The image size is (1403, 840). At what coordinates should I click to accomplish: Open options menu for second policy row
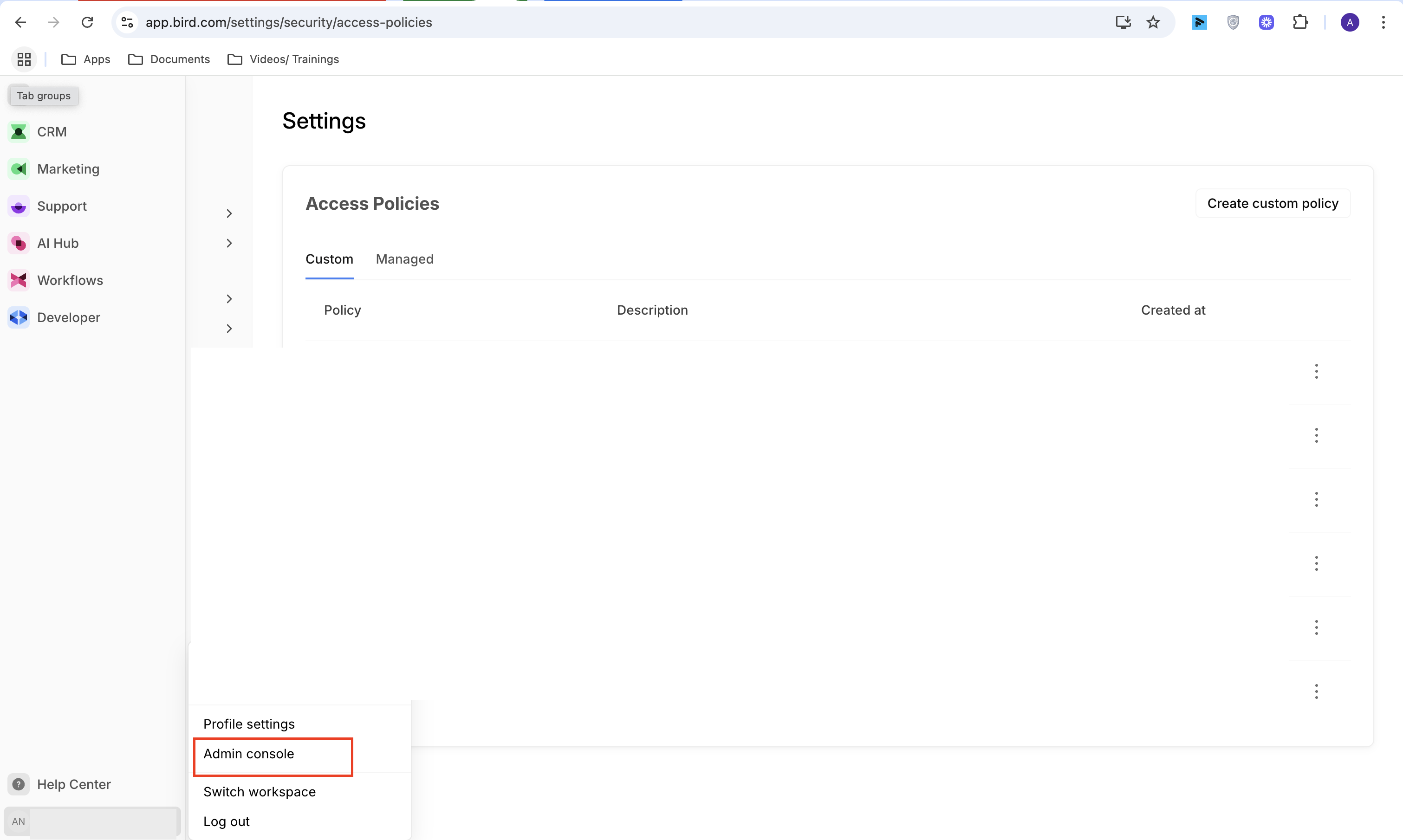(1316, 436)
